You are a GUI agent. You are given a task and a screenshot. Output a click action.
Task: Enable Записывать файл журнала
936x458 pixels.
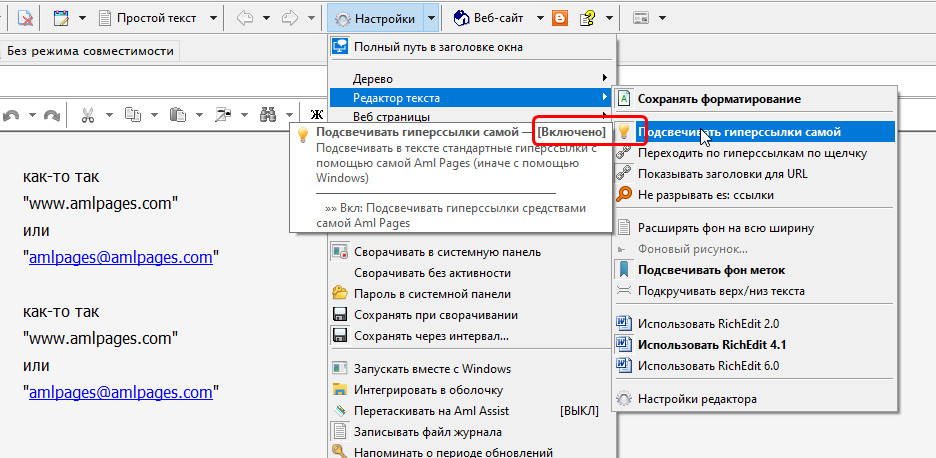pyautogui.click(x=470, y=432)
